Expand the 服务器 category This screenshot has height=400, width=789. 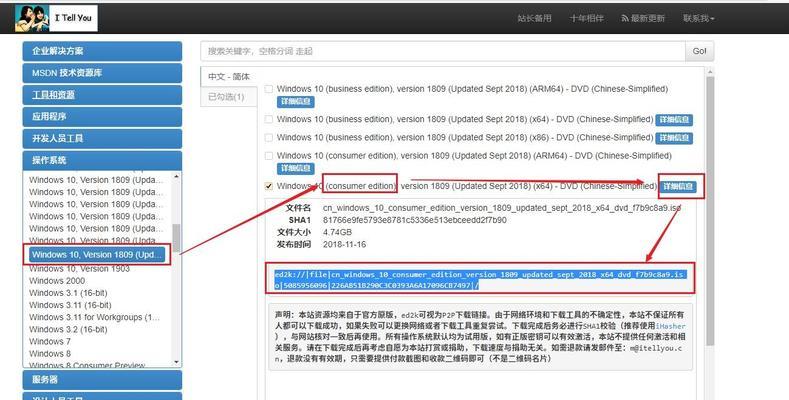click(102, 379)
